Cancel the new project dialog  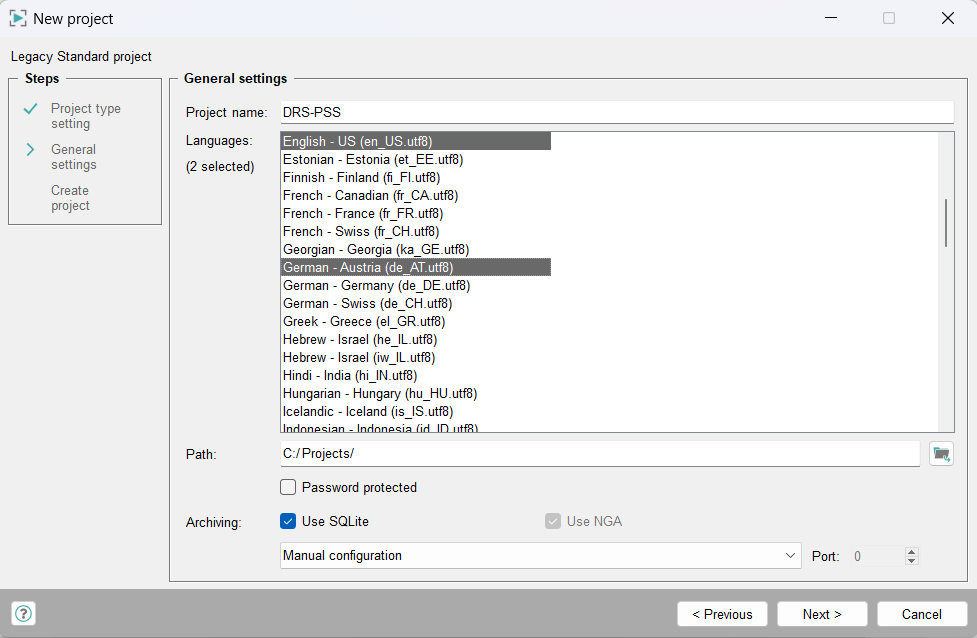coord(922,614)
